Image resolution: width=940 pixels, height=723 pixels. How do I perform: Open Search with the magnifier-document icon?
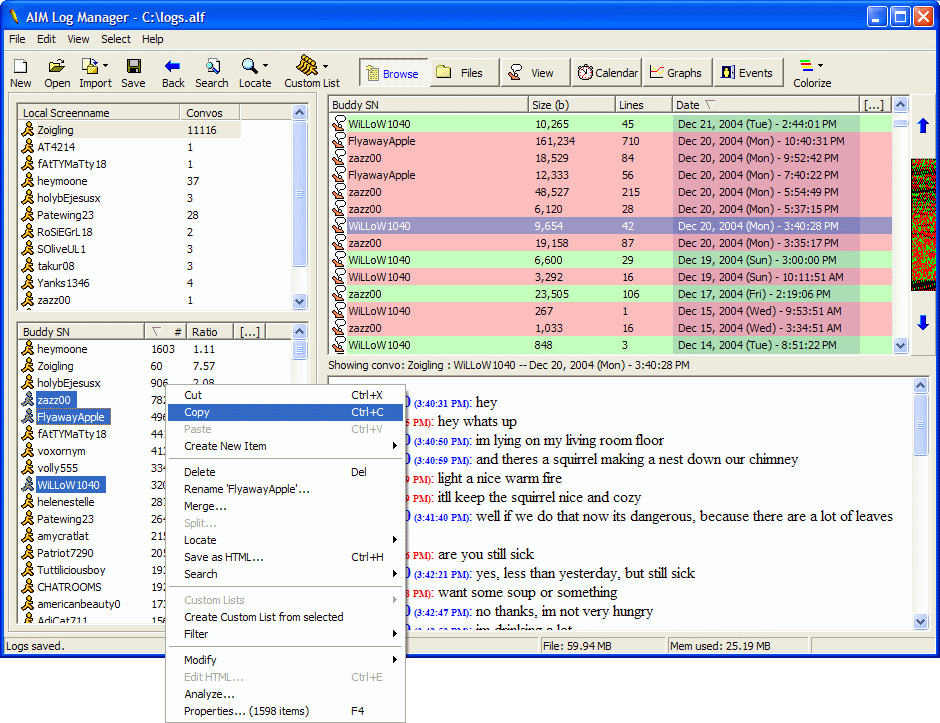[x=212, y=65]
